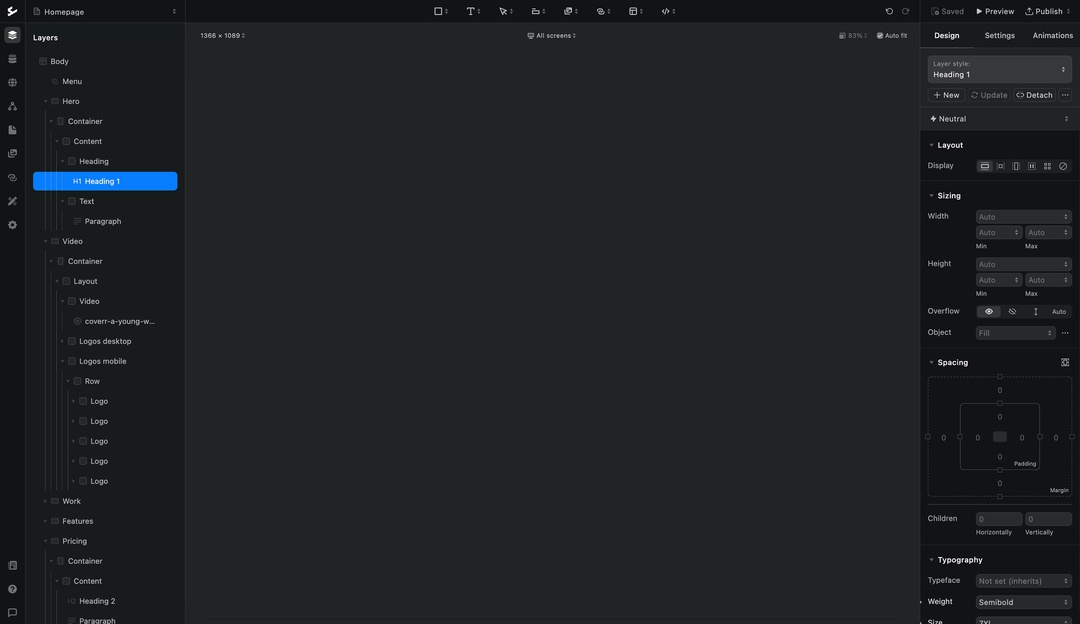Select the Text tool in the top toolbar

[470, 10]
